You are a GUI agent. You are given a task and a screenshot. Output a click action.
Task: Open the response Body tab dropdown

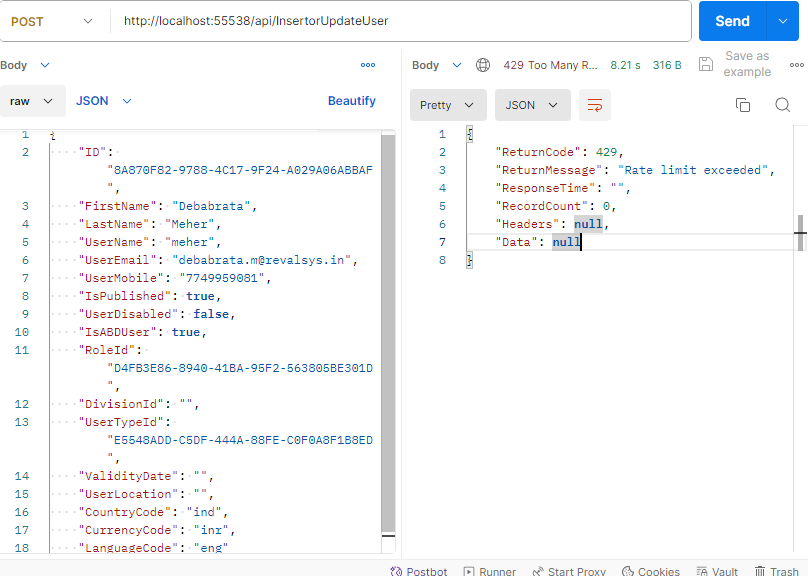click(437, 65)
